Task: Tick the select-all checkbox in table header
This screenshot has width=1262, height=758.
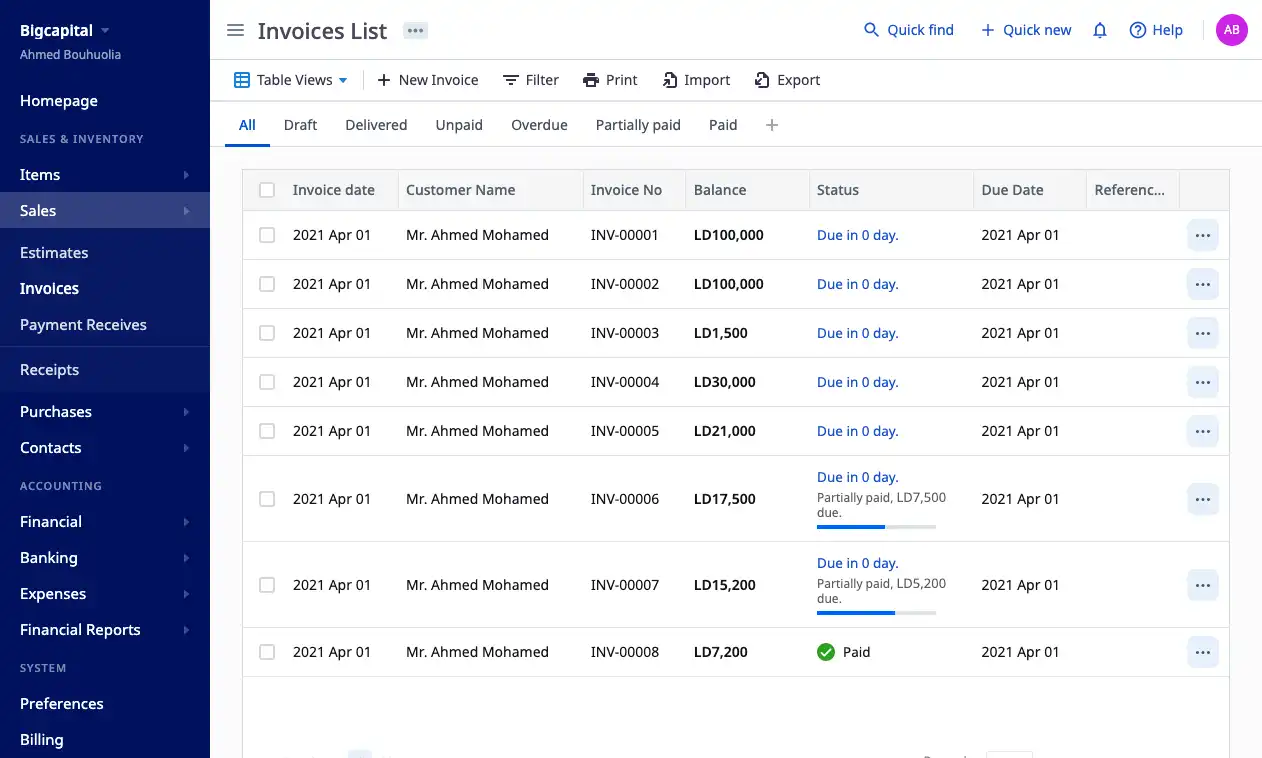Action: (x=267, y=190)
